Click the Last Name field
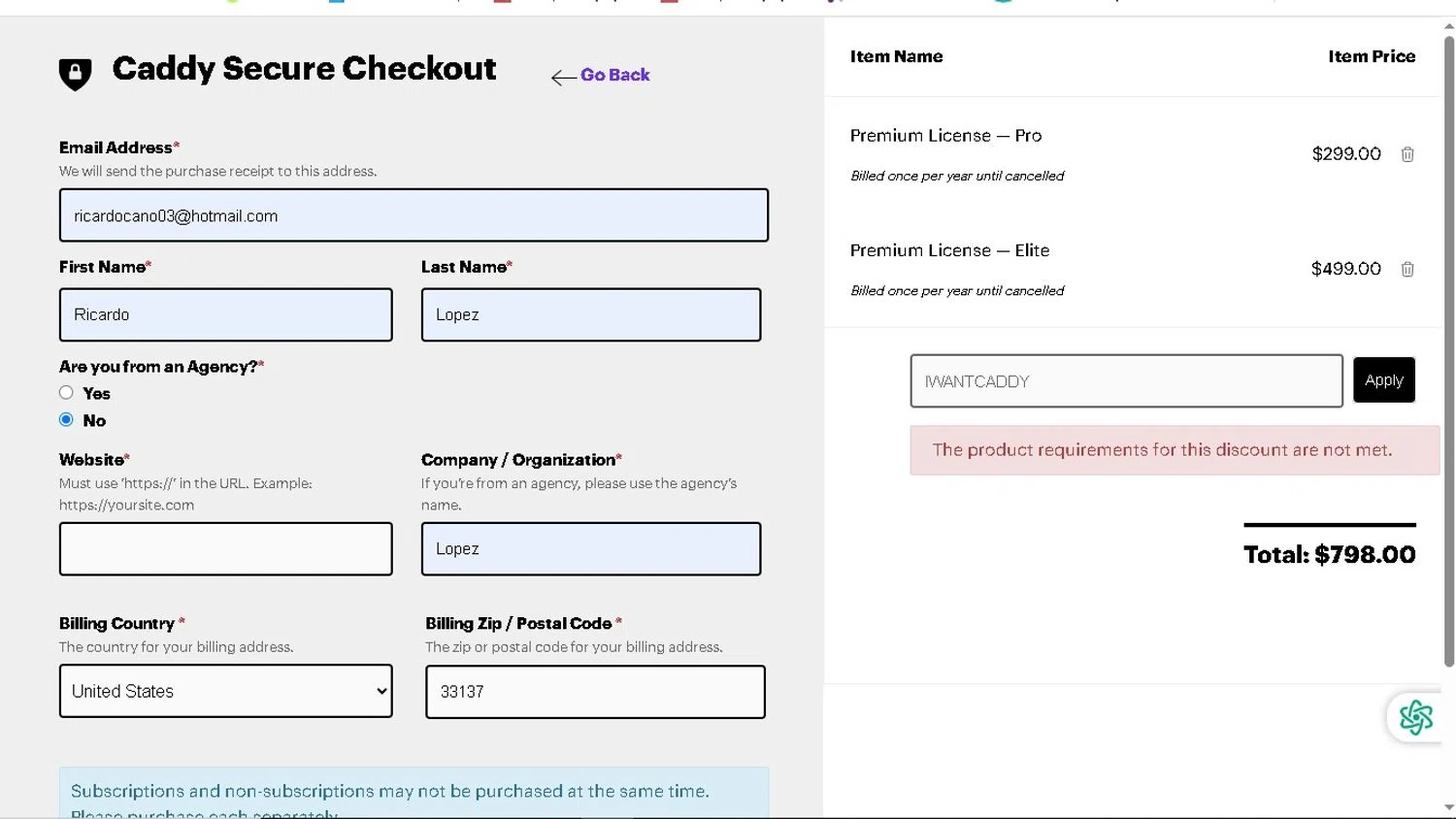This screenshot has width=1456, height=819. point(591,314)
